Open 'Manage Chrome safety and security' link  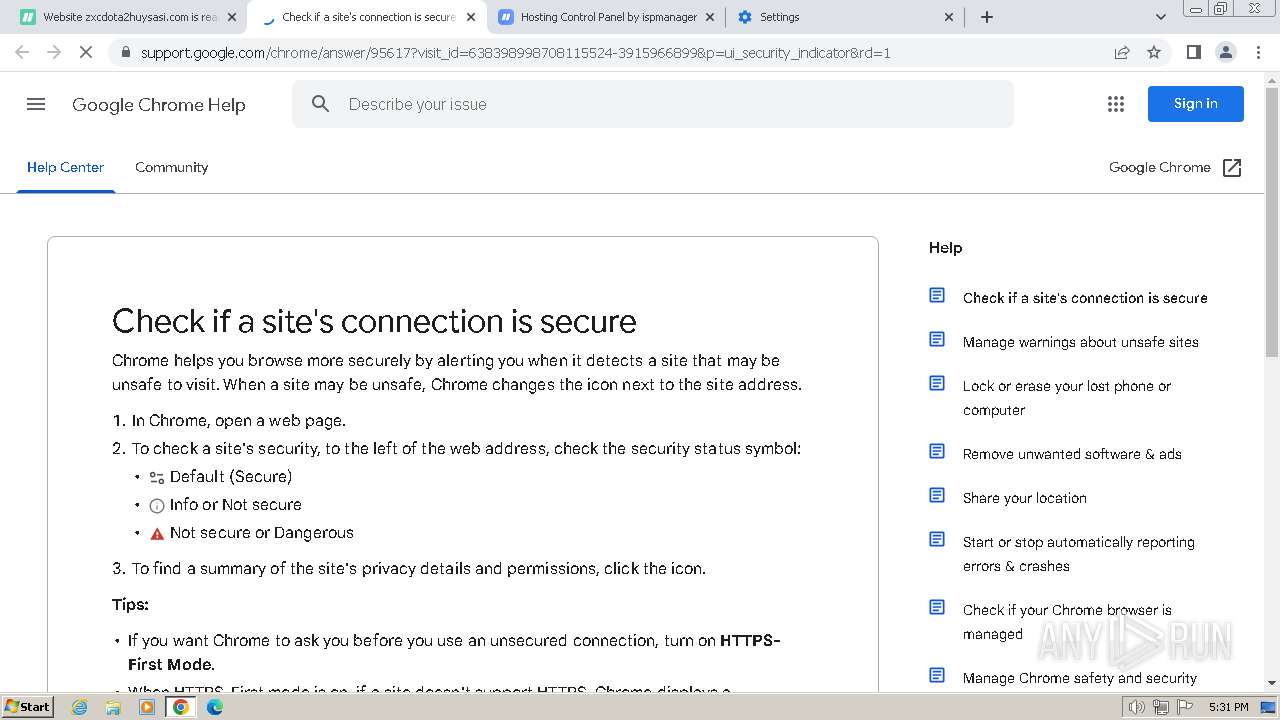[x=1080, y=678]
